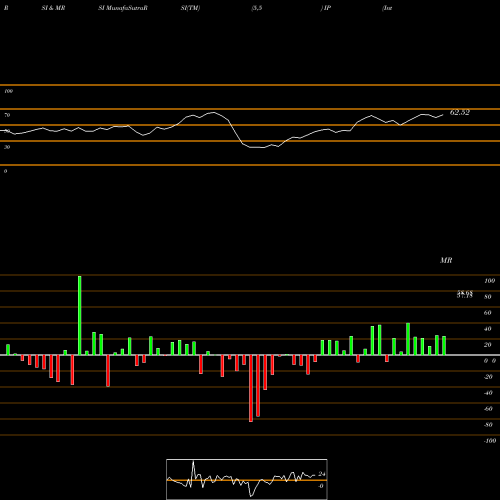The image size is (500, 500).
Task: Click the 'SI(TM)' header text
Action: pos(190,8)
